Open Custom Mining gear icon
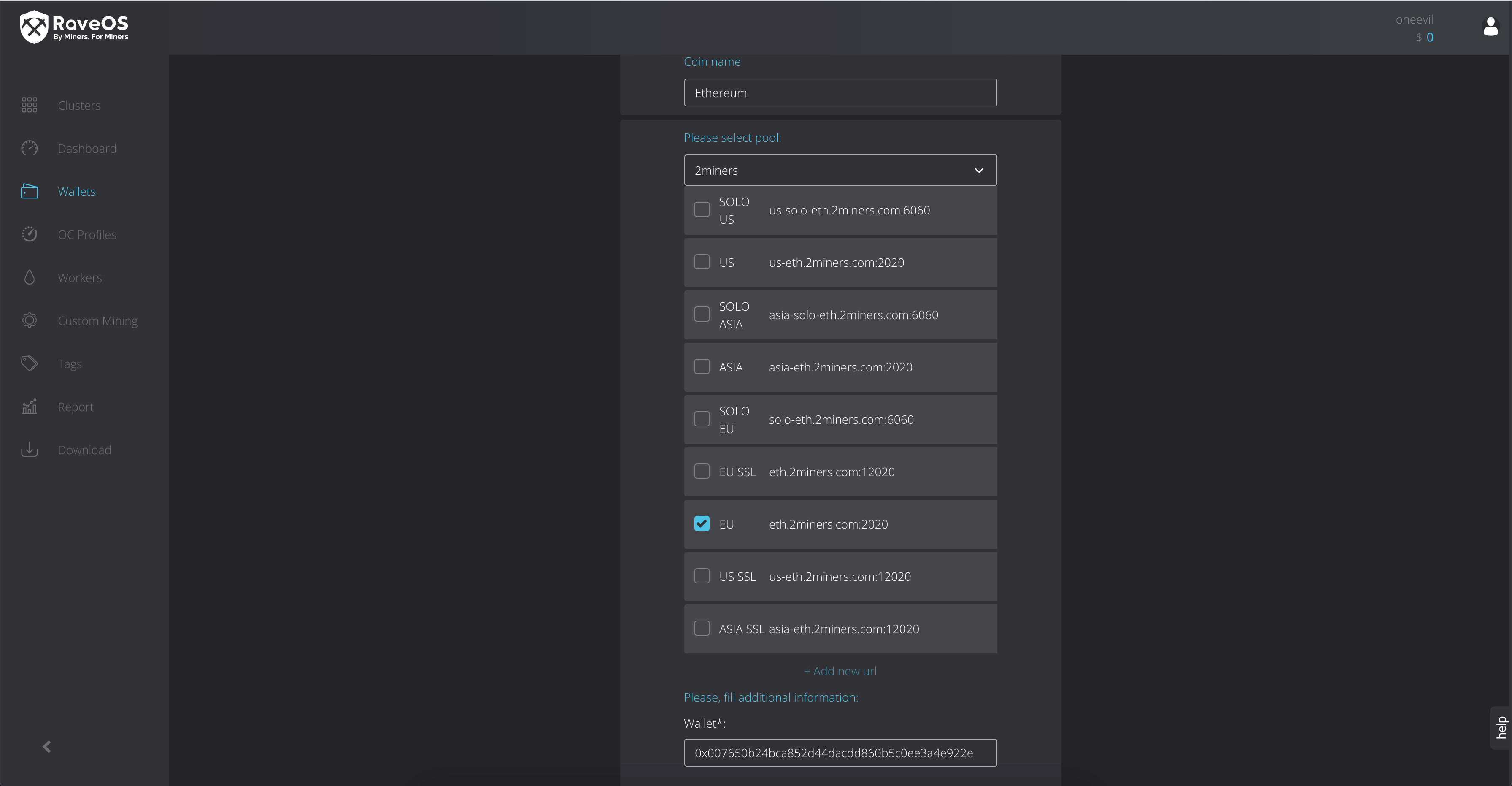The image size is (1512, 786). click(x=30, y=320)
